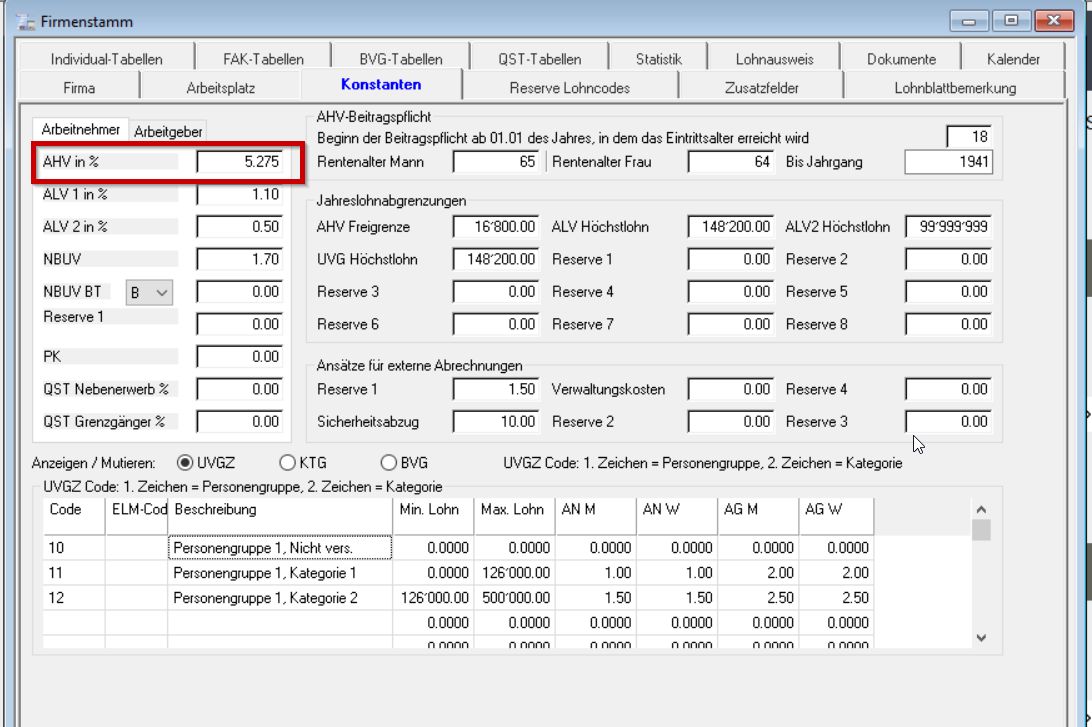
Task: Click 'Personengruppe 1, Nicht vers.' cell
Action: 280,548
